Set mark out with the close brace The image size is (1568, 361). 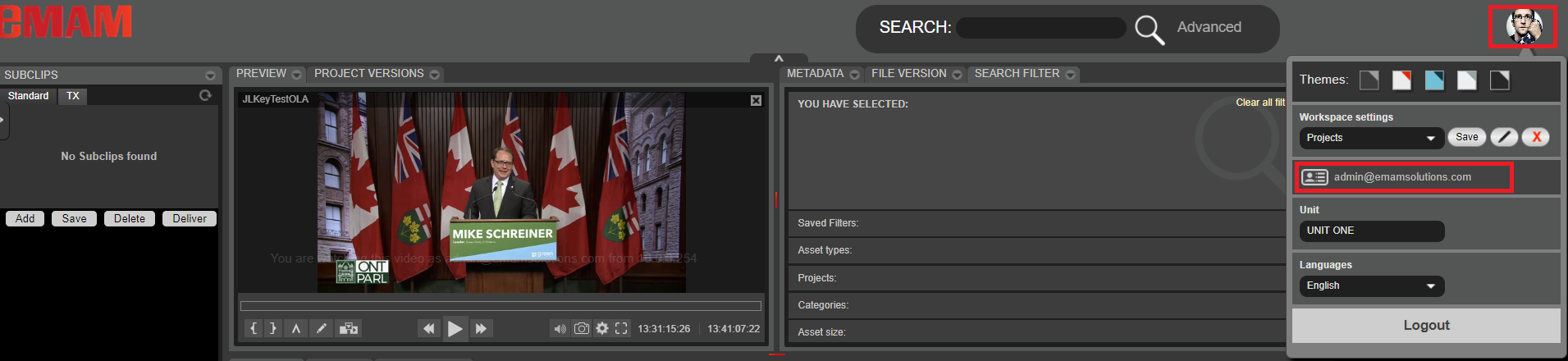pos(273,328)
